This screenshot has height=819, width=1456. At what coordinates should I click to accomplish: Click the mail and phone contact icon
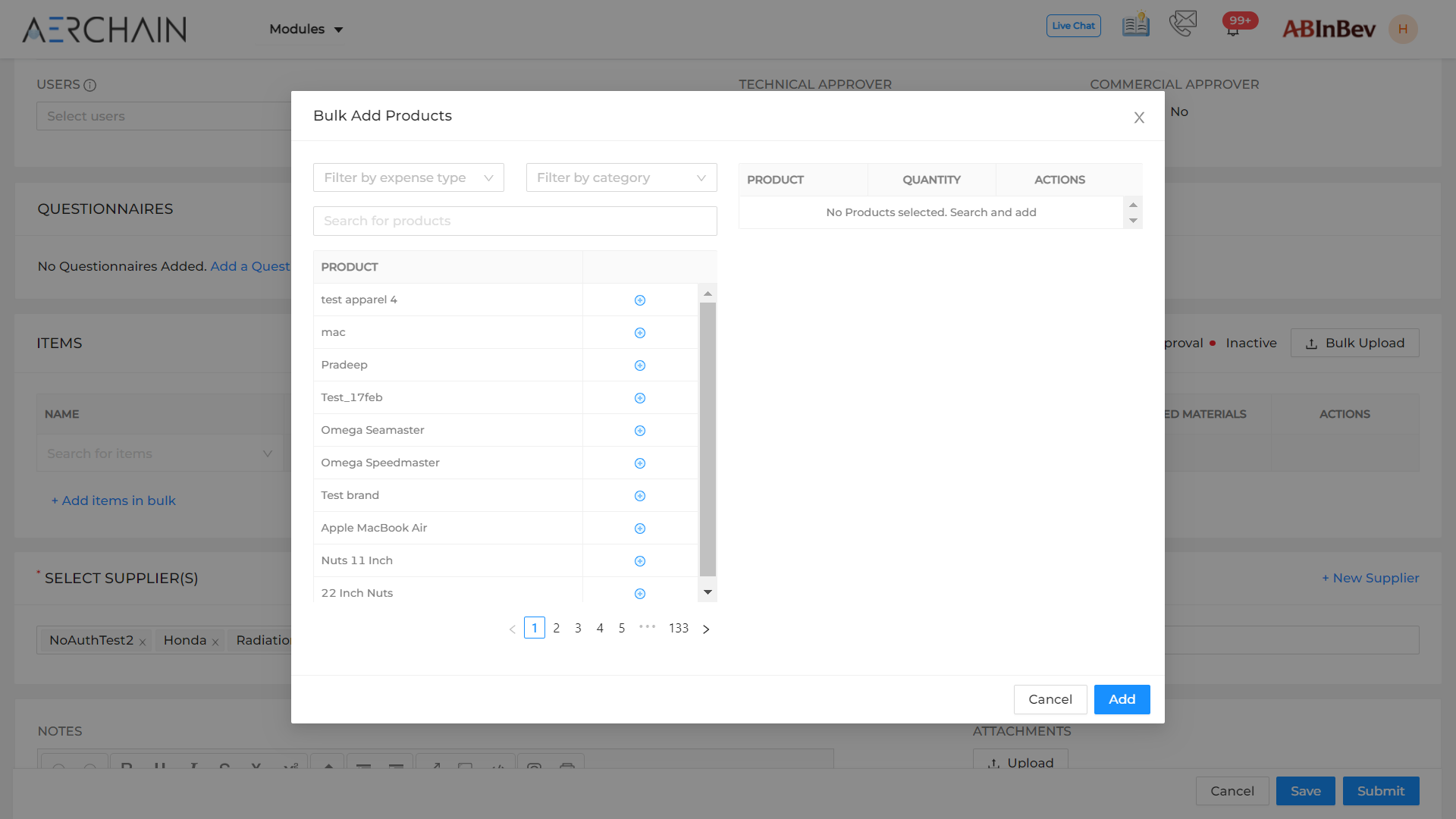pos(1182,24)
